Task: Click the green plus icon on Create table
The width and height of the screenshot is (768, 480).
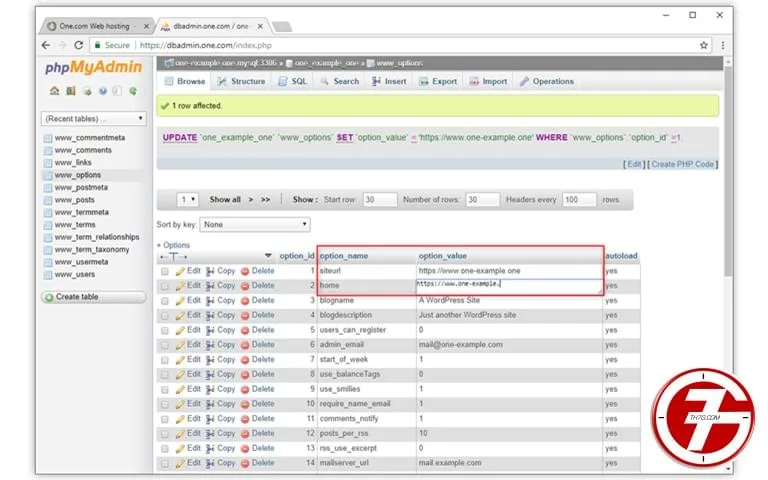Action: pos(49,297)
